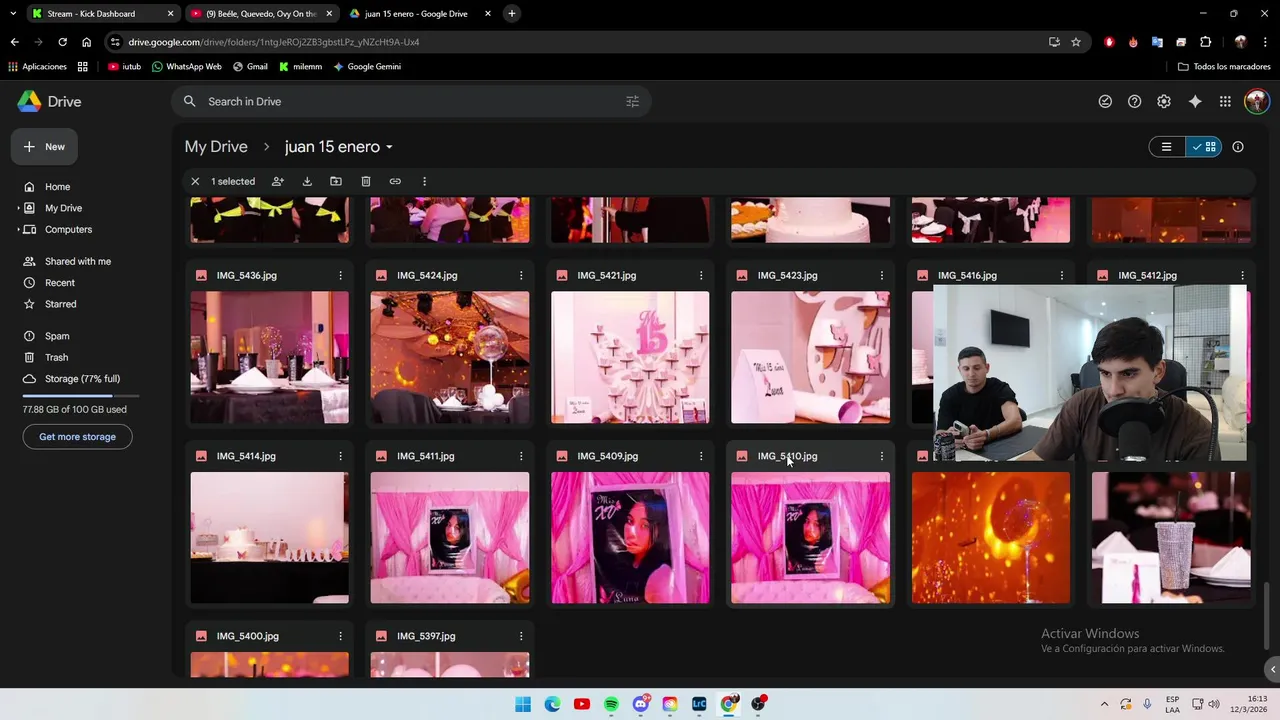Expand My Drive tree in sidebar
This screenshot has width=1280, height=720.
[18, 208]
